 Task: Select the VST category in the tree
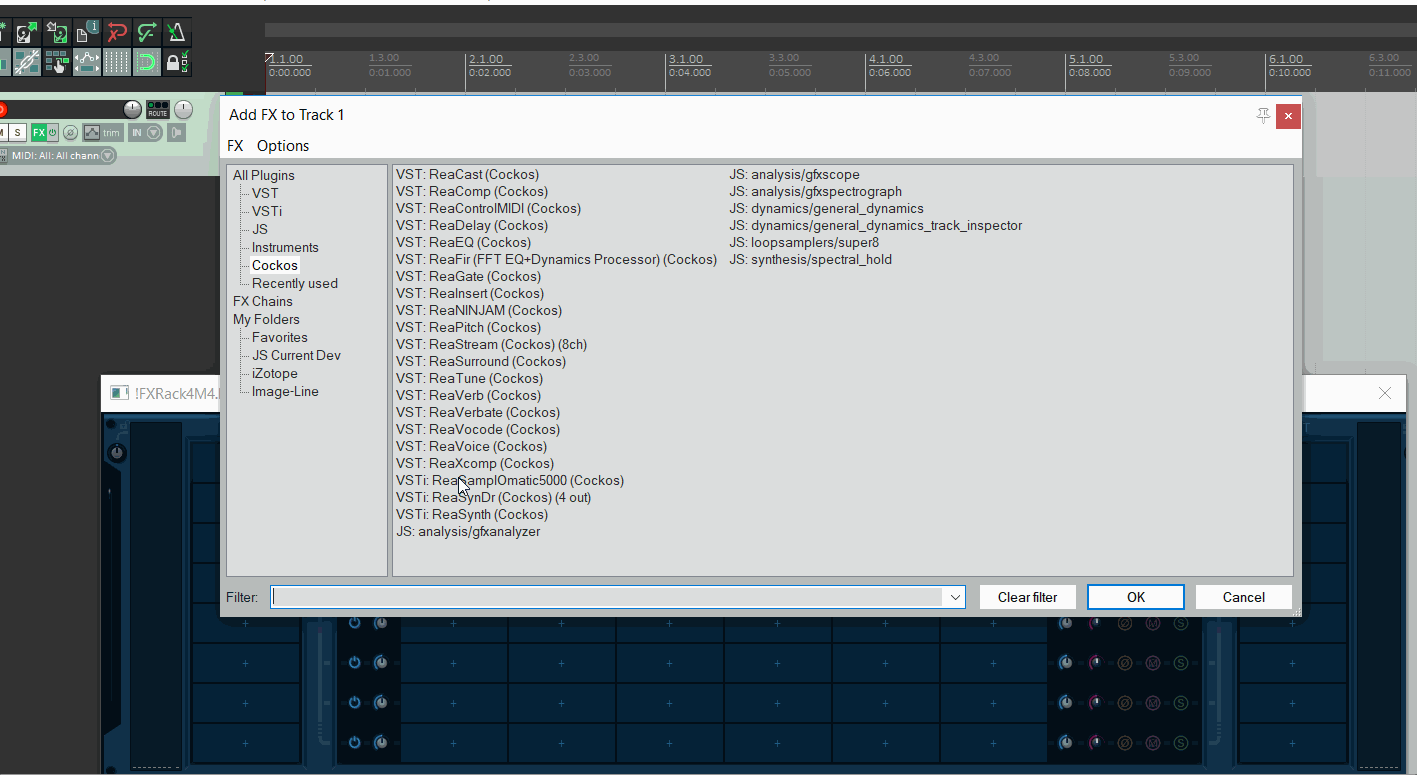click(265, 193)
